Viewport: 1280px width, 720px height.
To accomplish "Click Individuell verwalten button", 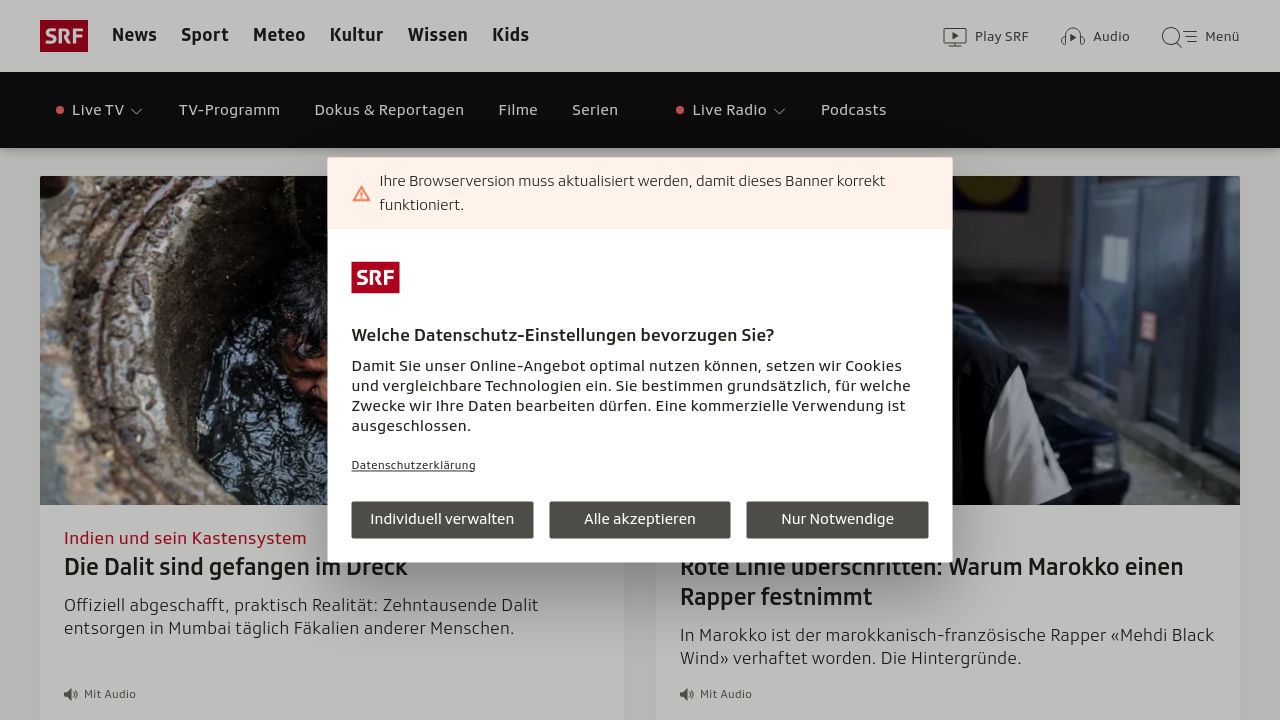I will [442, 520].
